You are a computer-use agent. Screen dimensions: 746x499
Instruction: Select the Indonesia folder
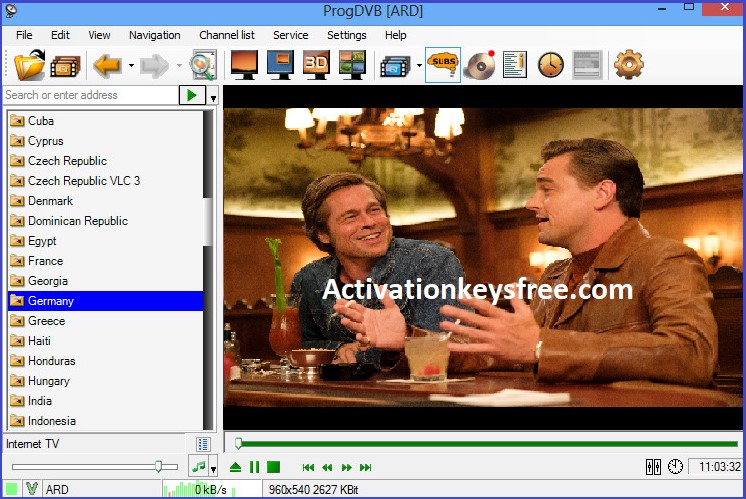click(105, 421)
